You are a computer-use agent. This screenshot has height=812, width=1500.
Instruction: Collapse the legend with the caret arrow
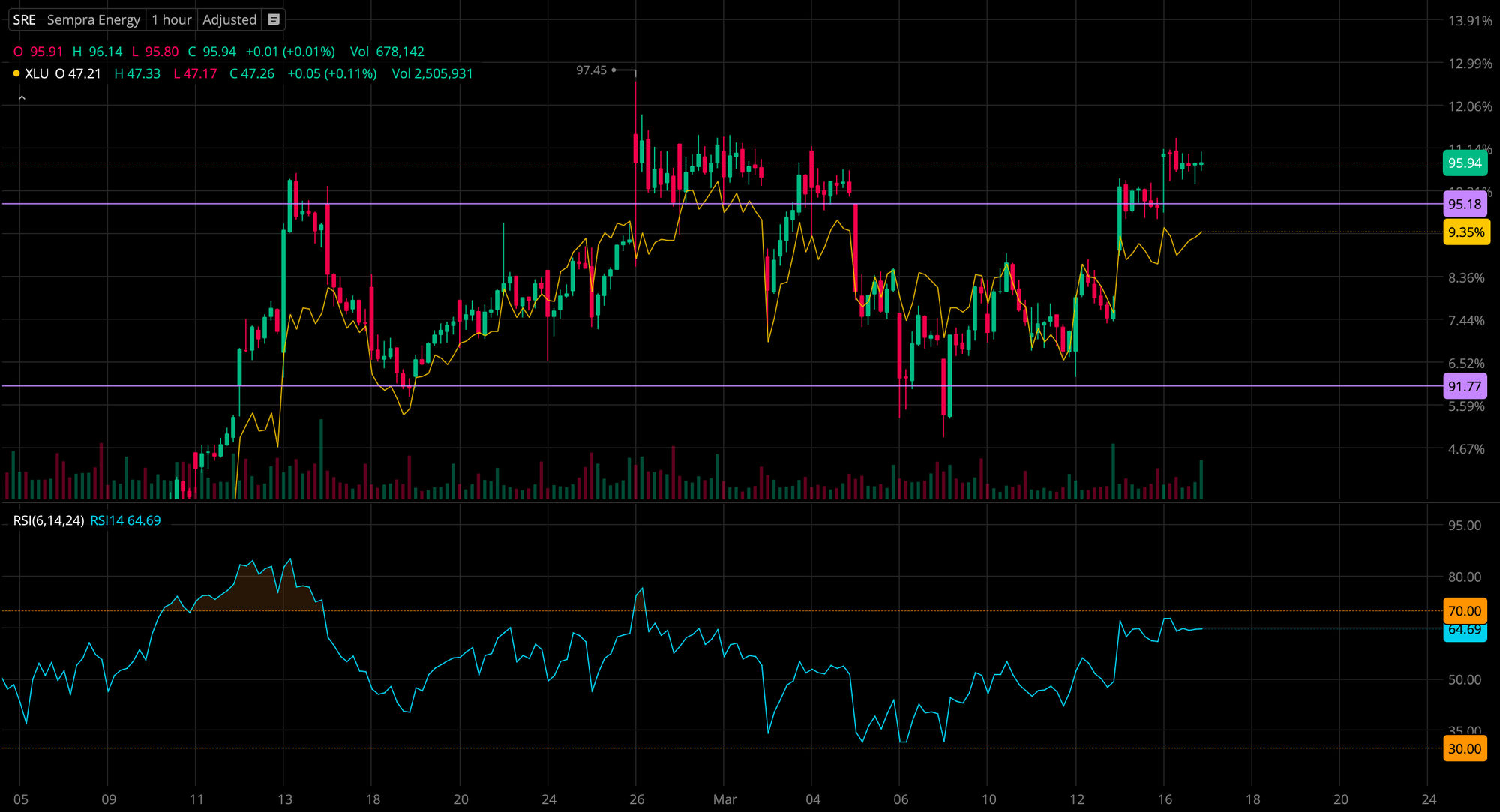click(22, 98)
